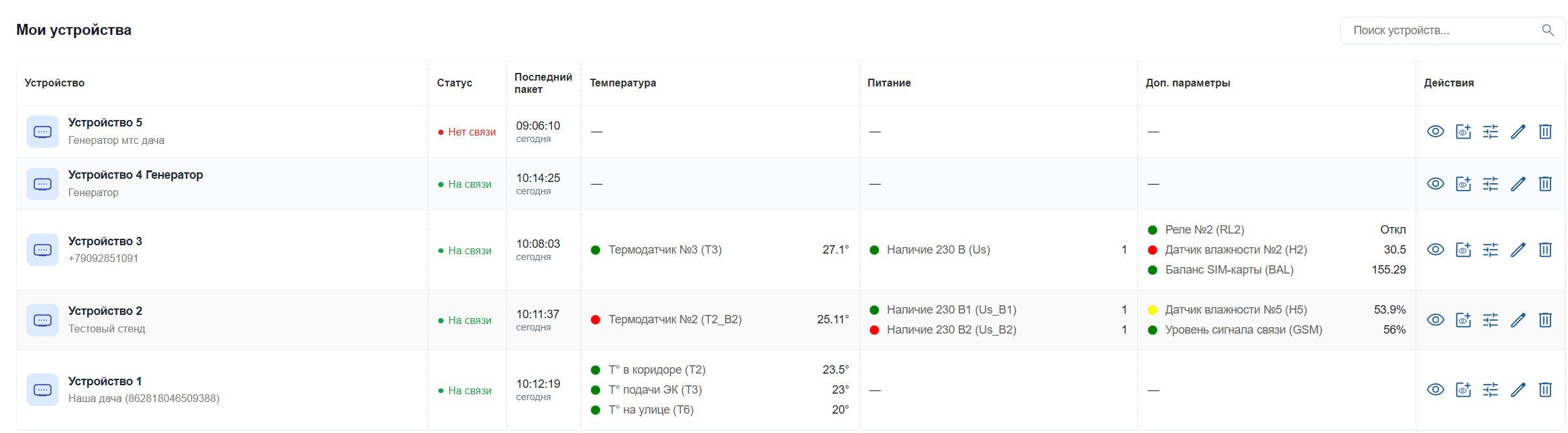The width and height of the screenshot is (1568, 433).
Task: Edit Устройство 5 with the pencil icon
Action: point(1518,132)
